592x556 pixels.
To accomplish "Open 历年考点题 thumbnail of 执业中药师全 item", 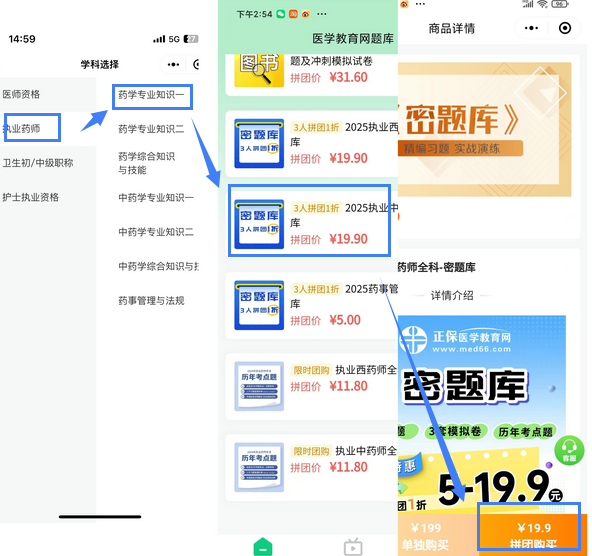I will 259,467.
